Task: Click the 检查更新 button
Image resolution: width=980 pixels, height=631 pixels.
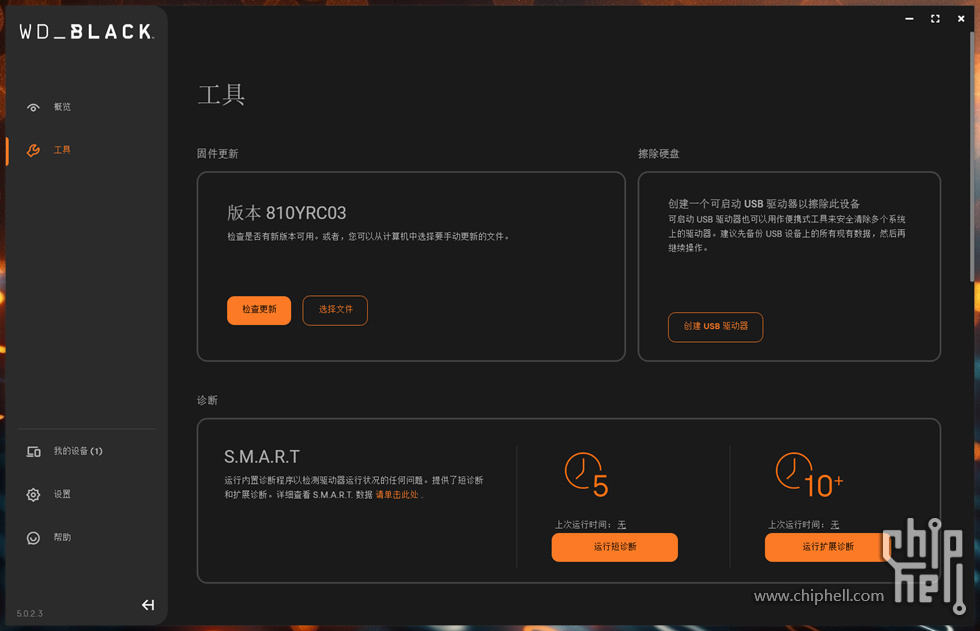Action: point(259,310)
